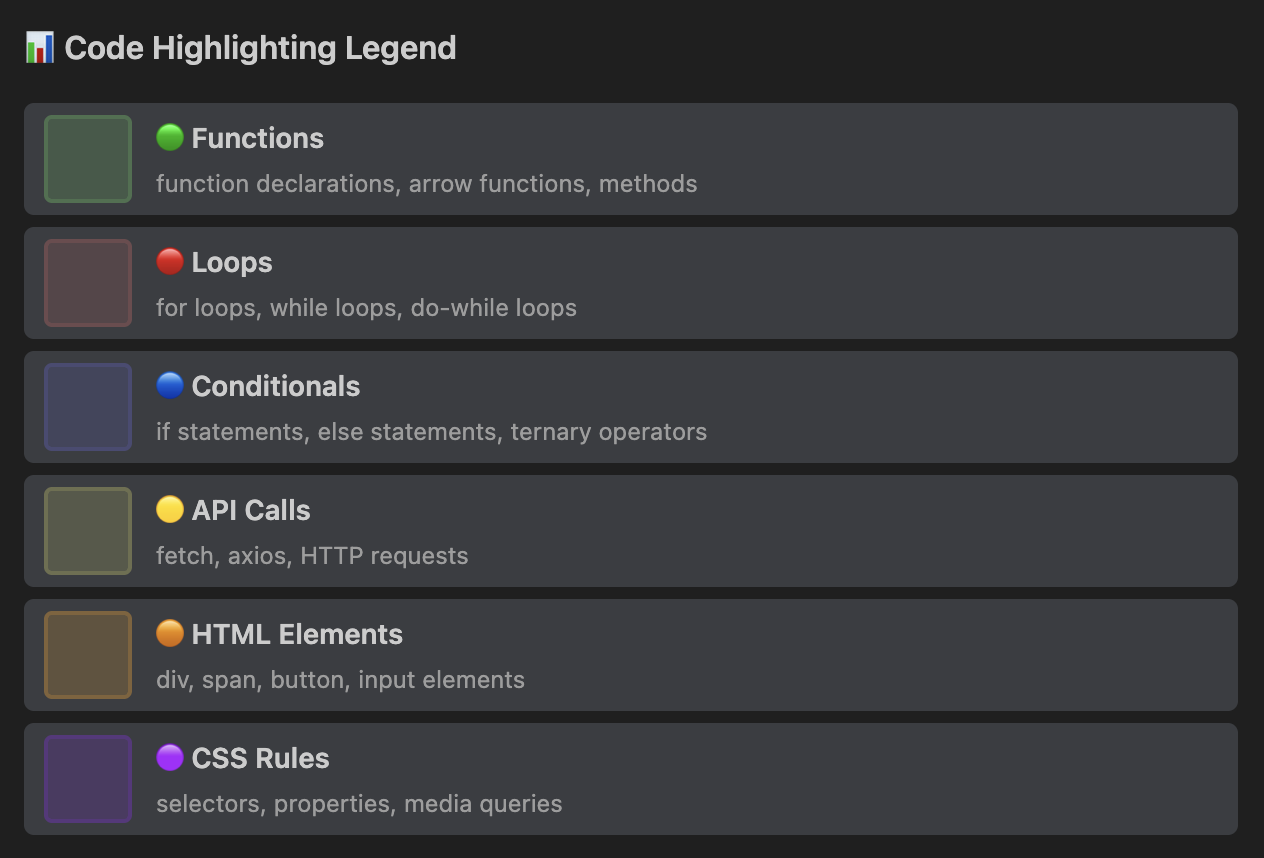Image resolution: width=1264 pixels, height=858 pixels.
Task: Select the HTML Elements legend row
Action: tap(630, 655)
